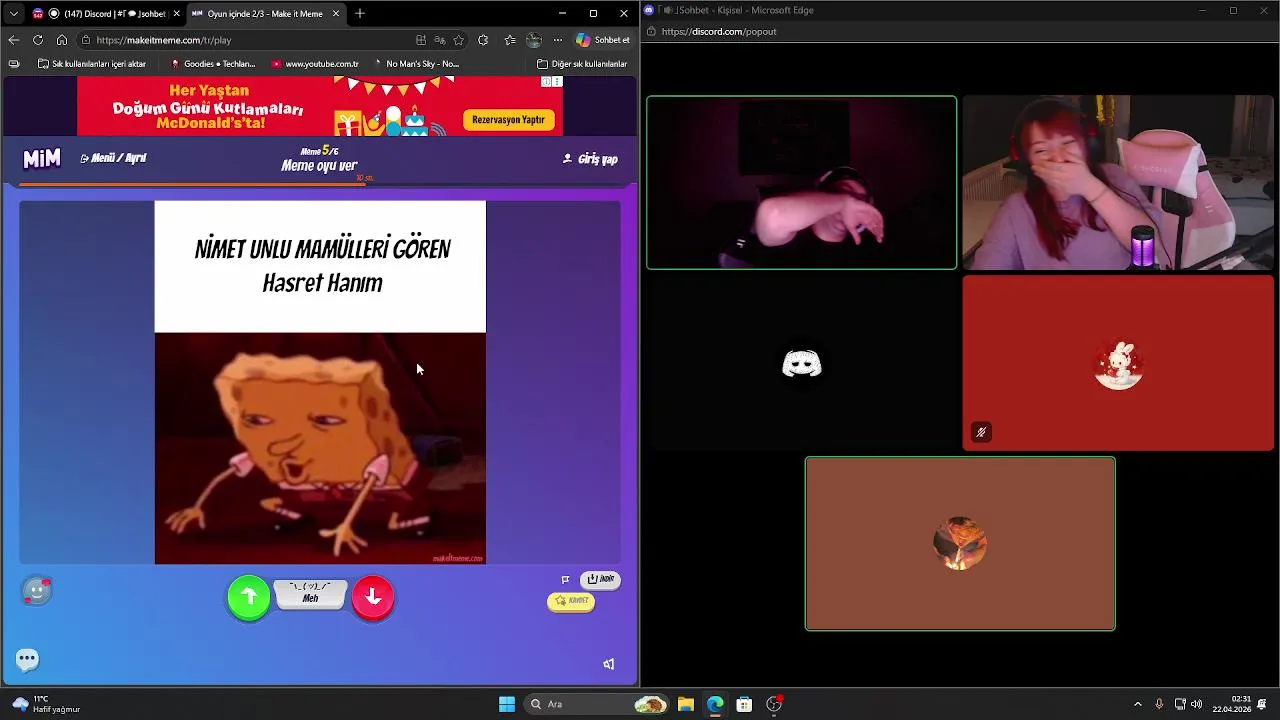Close the Make it Meme tab

point(336,13)
